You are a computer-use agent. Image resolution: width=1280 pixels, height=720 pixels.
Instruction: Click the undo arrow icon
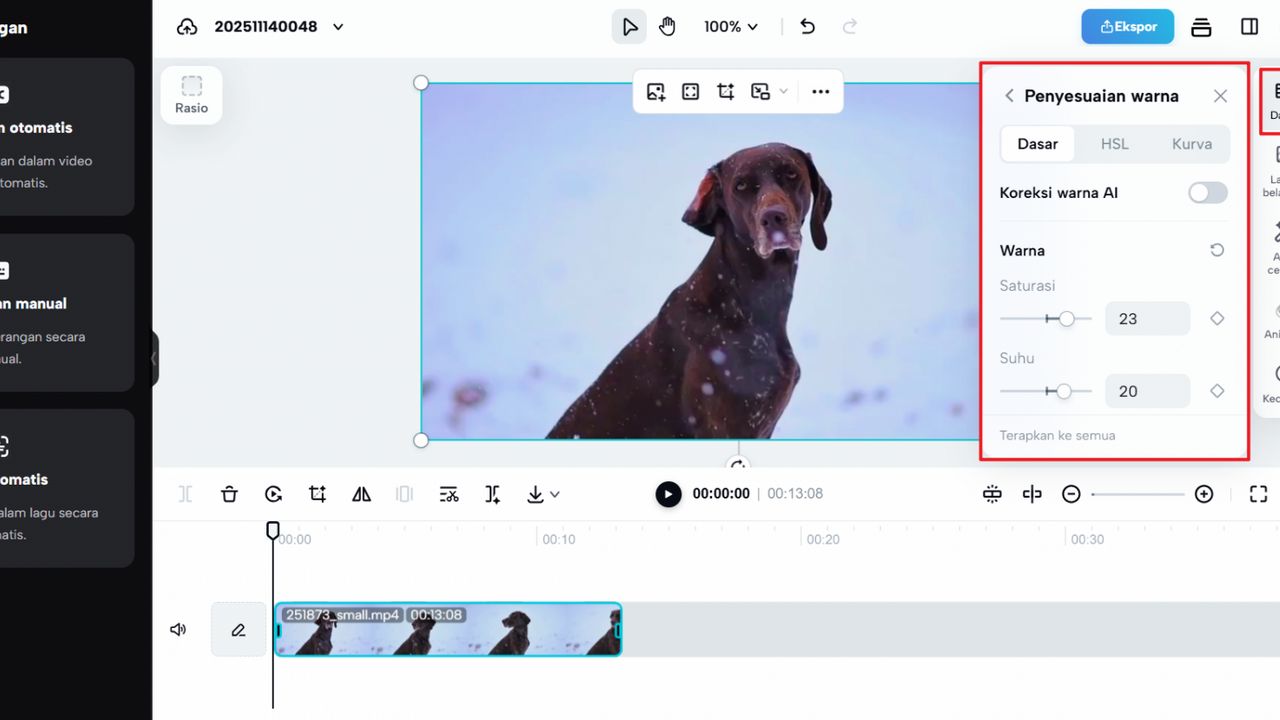pyautogui.click(x=808, y=27)
